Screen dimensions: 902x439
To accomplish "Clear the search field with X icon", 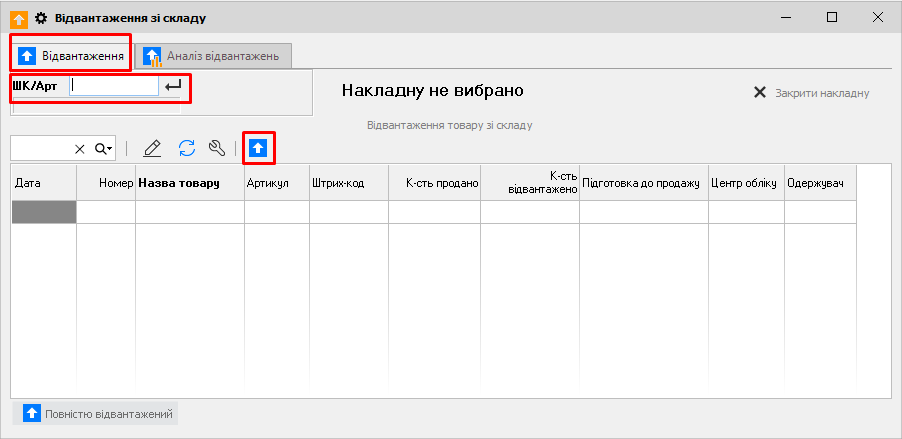I will [x=79, y=150].
